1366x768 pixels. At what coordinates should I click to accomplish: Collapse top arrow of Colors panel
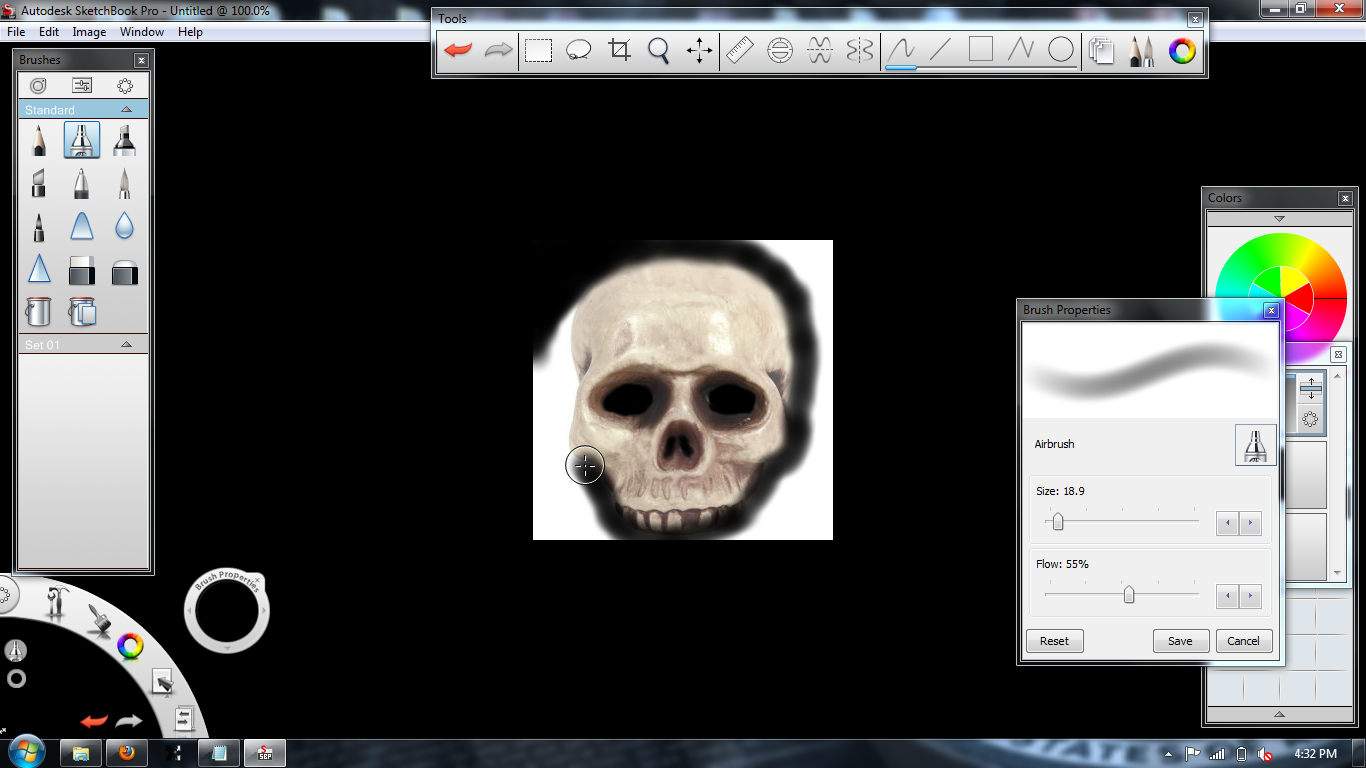[1279, 219]
